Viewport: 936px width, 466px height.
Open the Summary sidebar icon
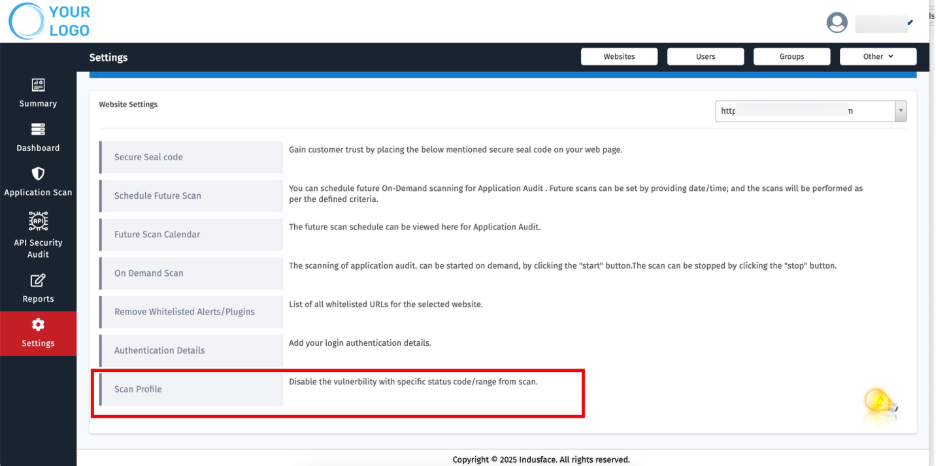pos(38,85)
